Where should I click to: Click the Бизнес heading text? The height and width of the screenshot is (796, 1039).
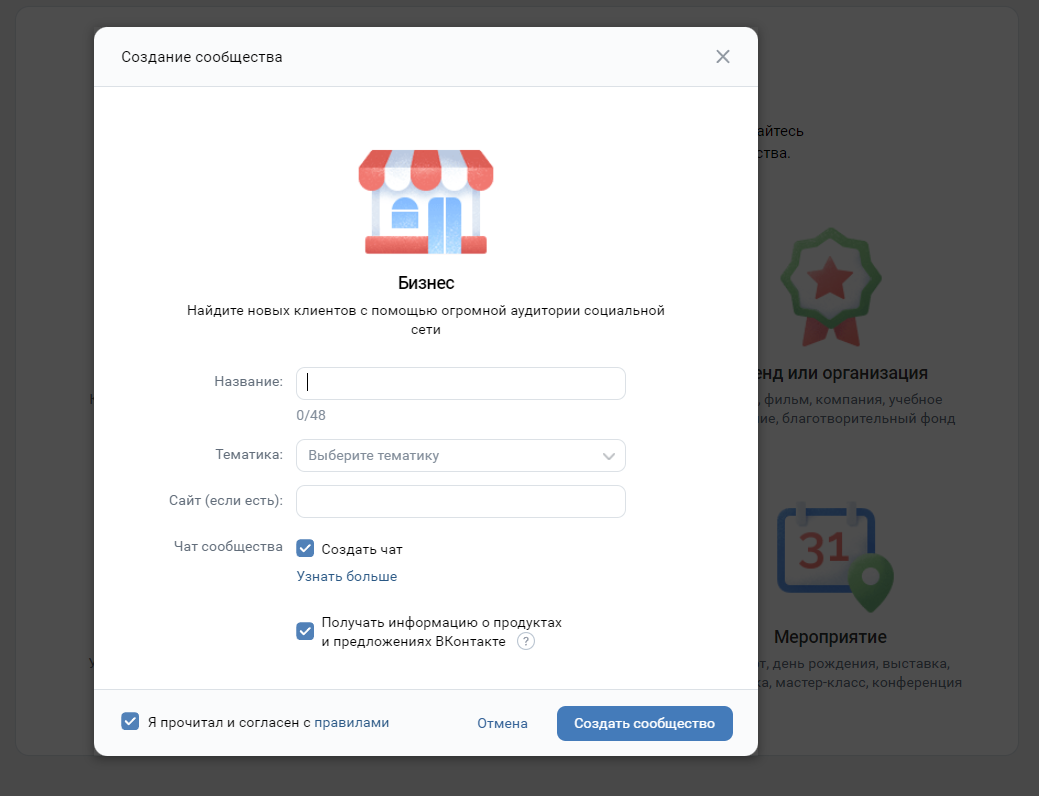[426, 283]
